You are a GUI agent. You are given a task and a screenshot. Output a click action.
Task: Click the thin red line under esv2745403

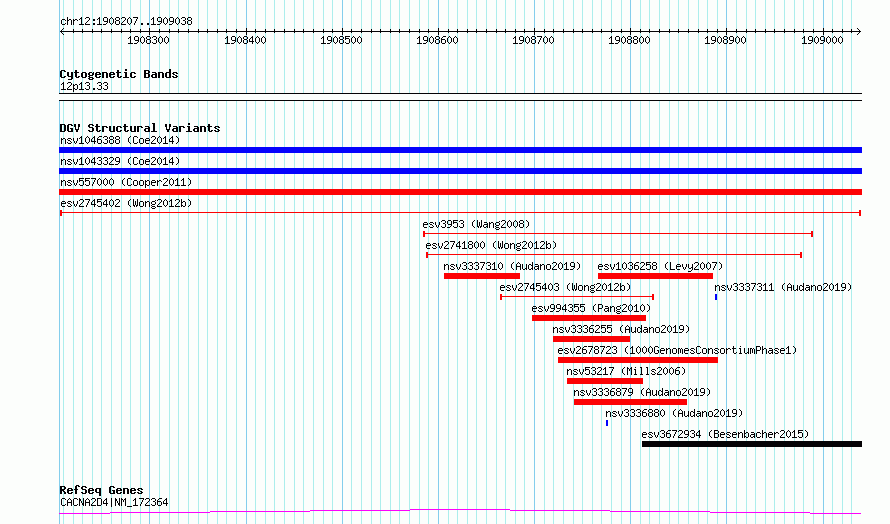[577, 297]
